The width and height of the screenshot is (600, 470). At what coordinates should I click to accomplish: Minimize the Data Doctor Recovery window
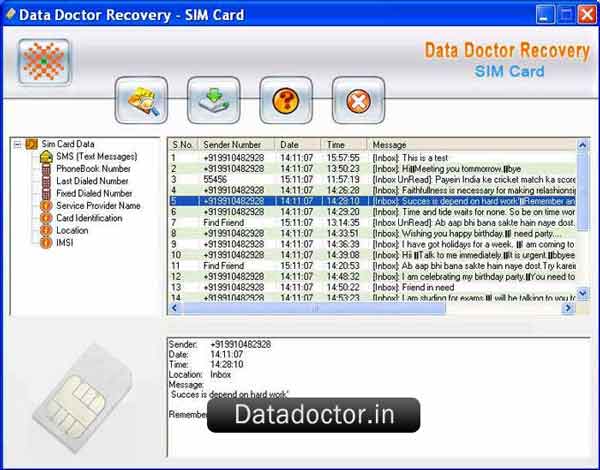[x=545, y=15]
